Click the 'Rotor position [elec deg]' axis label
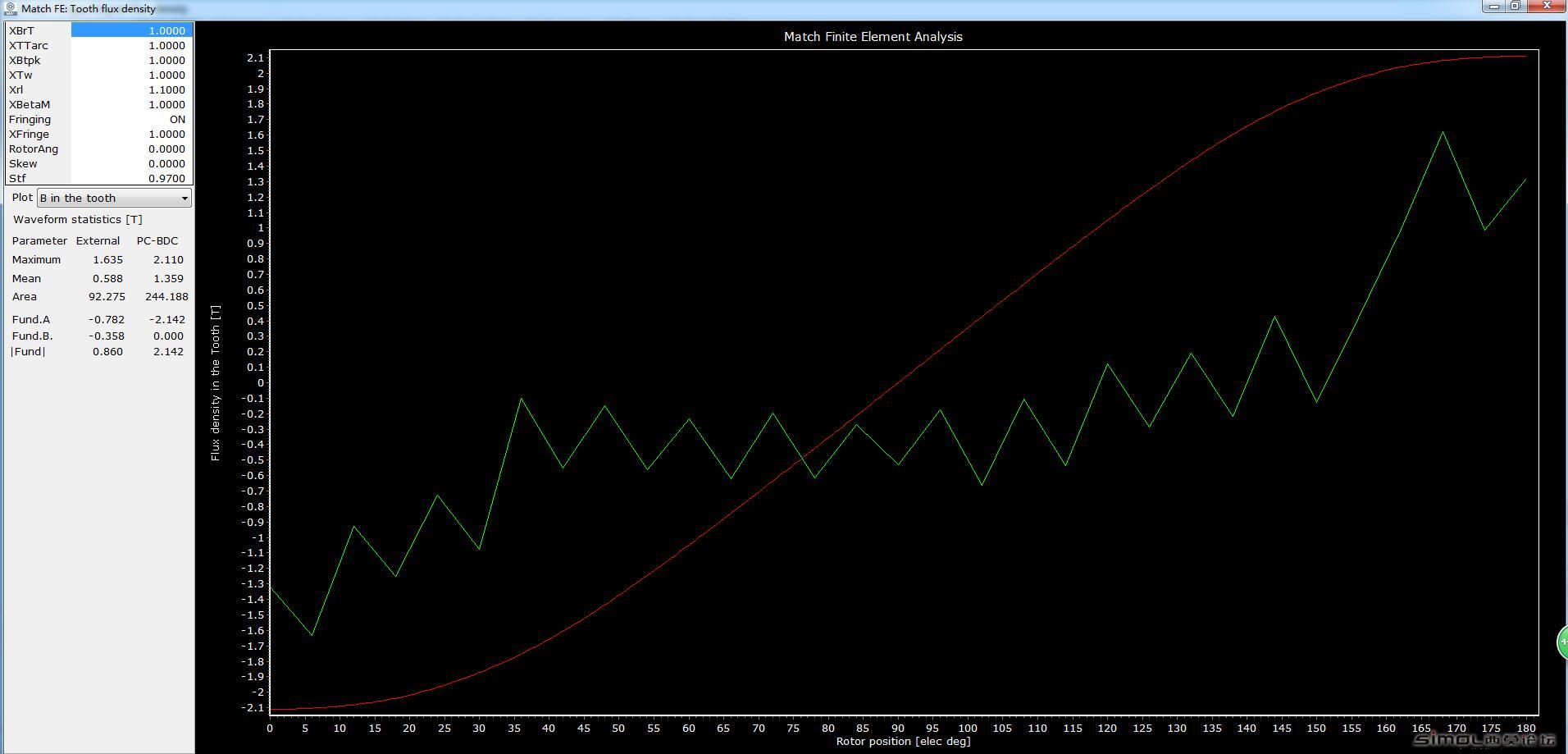 903,741
